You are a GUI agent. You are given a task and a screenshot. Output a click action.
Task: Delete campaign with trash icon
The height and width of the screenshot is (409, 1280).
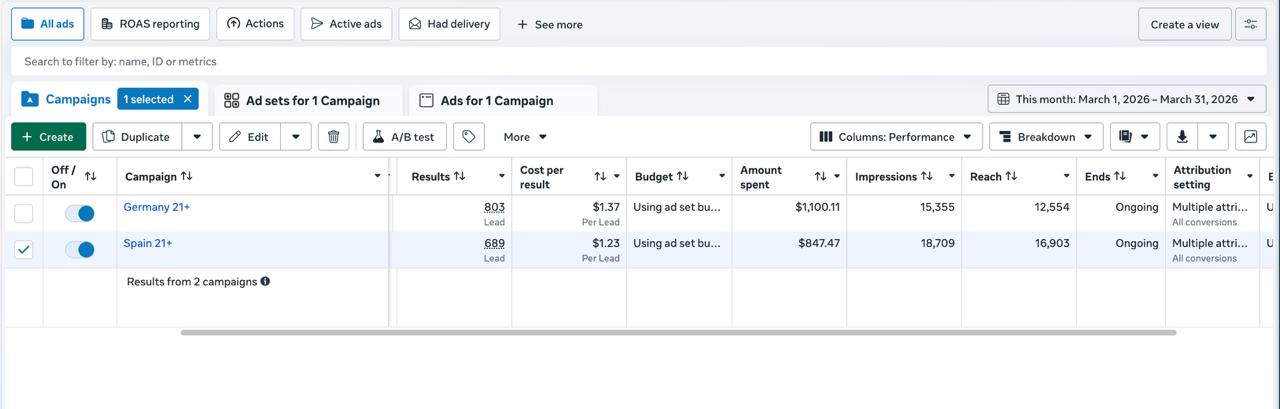[334, 137]
